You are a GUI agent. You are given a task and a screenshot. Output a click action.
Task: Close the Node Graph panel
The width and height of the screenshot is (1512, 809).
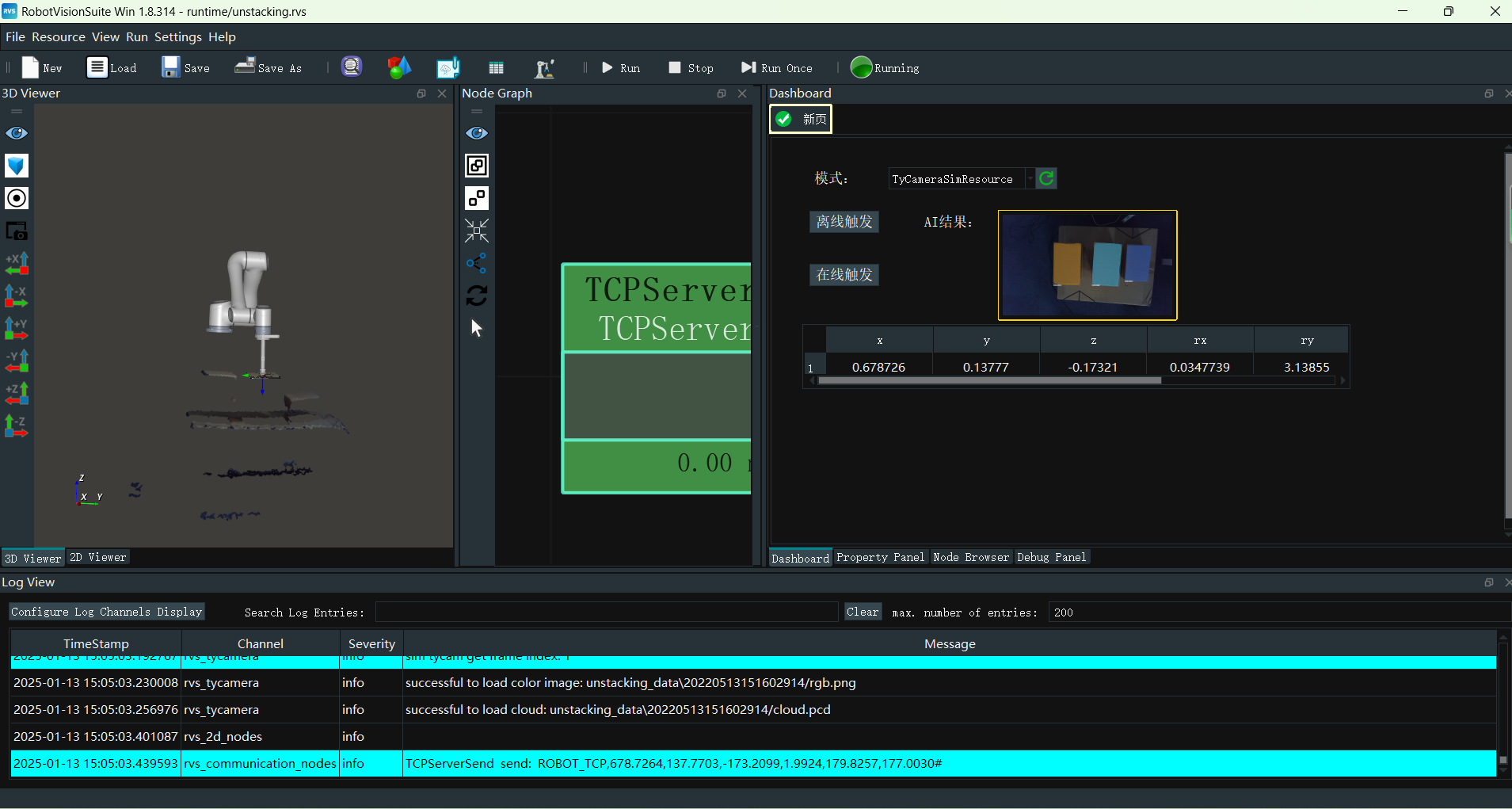click(x=742, y=93)
